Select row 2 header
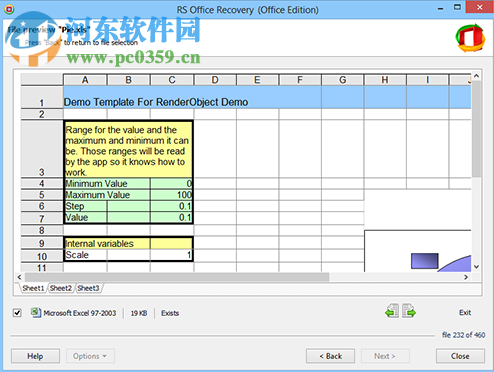The width and height of the screenshot is (494, 372). pyautogui.click(x=42, y=114)
